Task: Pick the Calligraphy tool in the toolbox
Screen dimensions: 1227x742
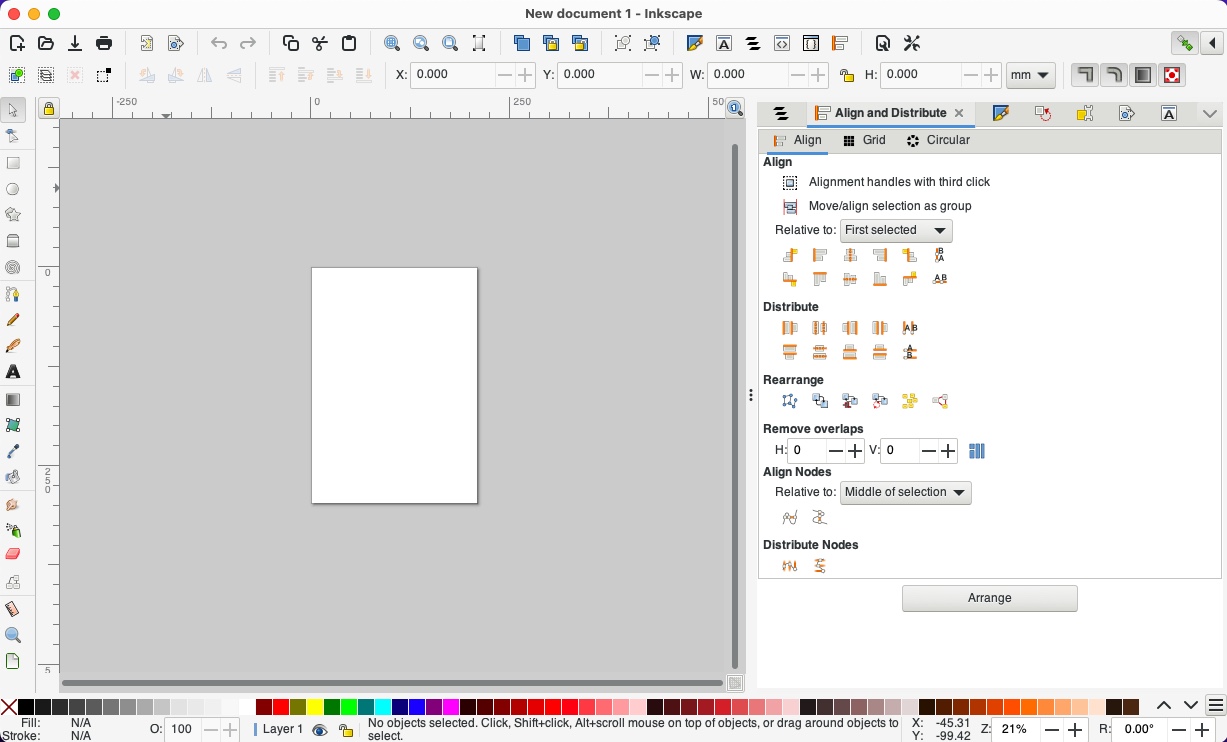Action: coord(14,346)
